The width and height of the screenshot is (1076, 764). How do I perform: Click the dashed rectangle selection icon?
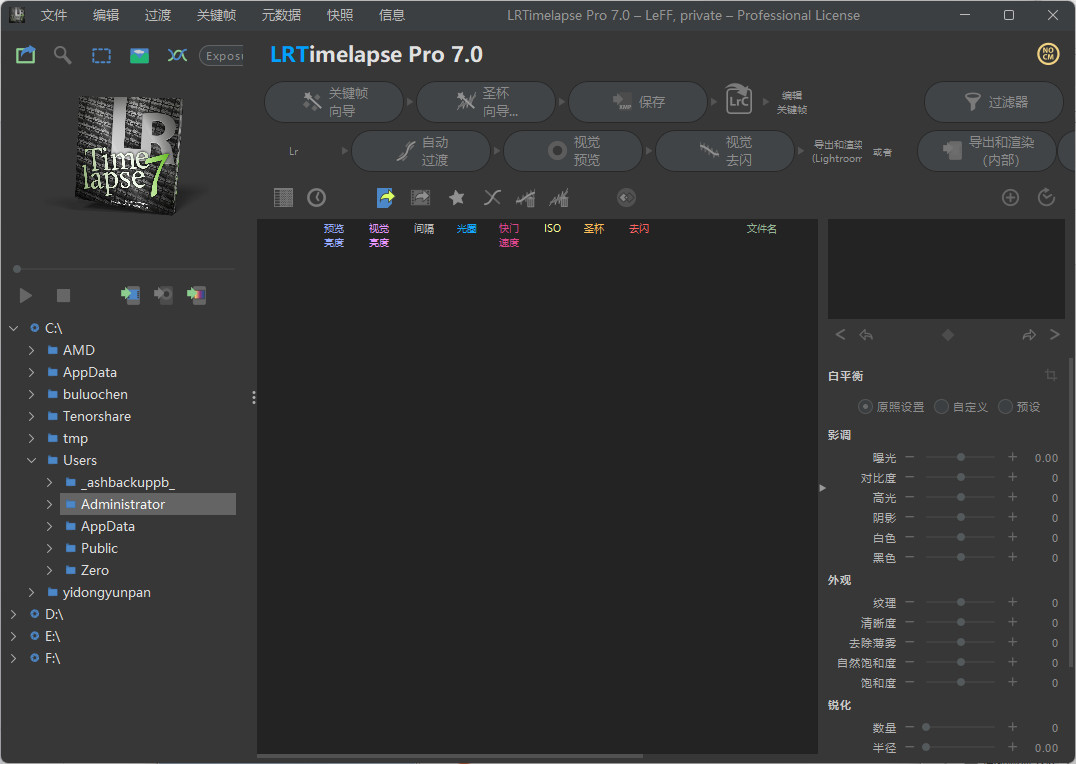[x=102, y=56]
